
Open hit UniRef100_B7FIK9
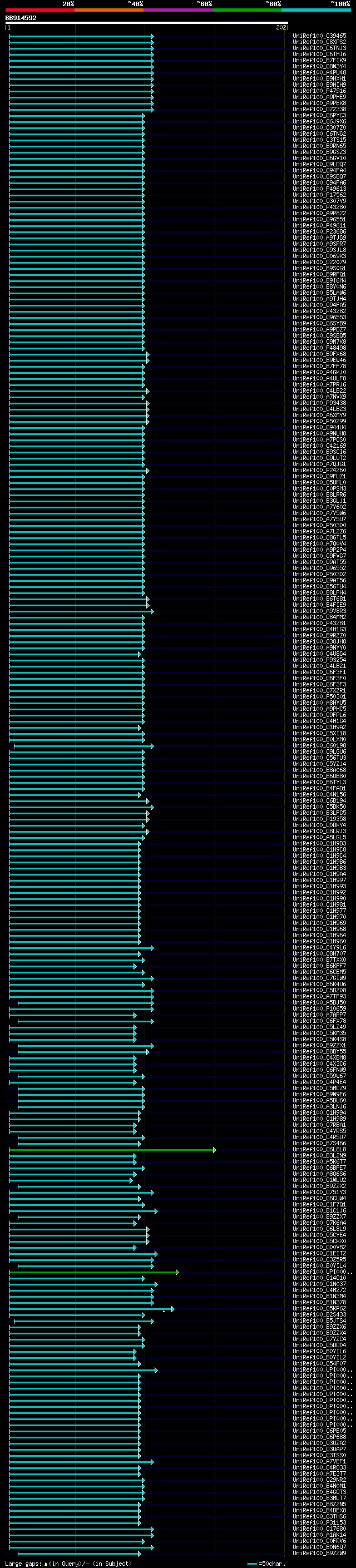(319, 60)
